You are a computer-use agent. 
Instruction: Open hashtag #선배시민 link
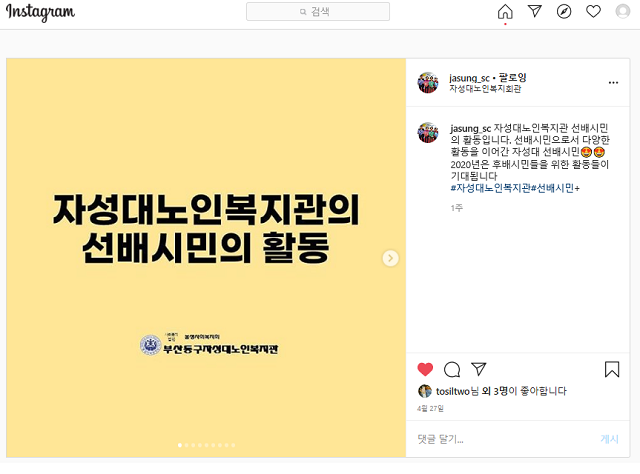click(x=553, y=188)
